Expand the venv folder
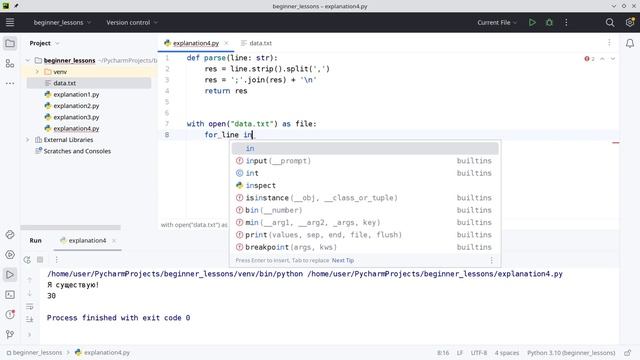Image resolution: width=640 pixels, height=360 pixels. point(37,72)
